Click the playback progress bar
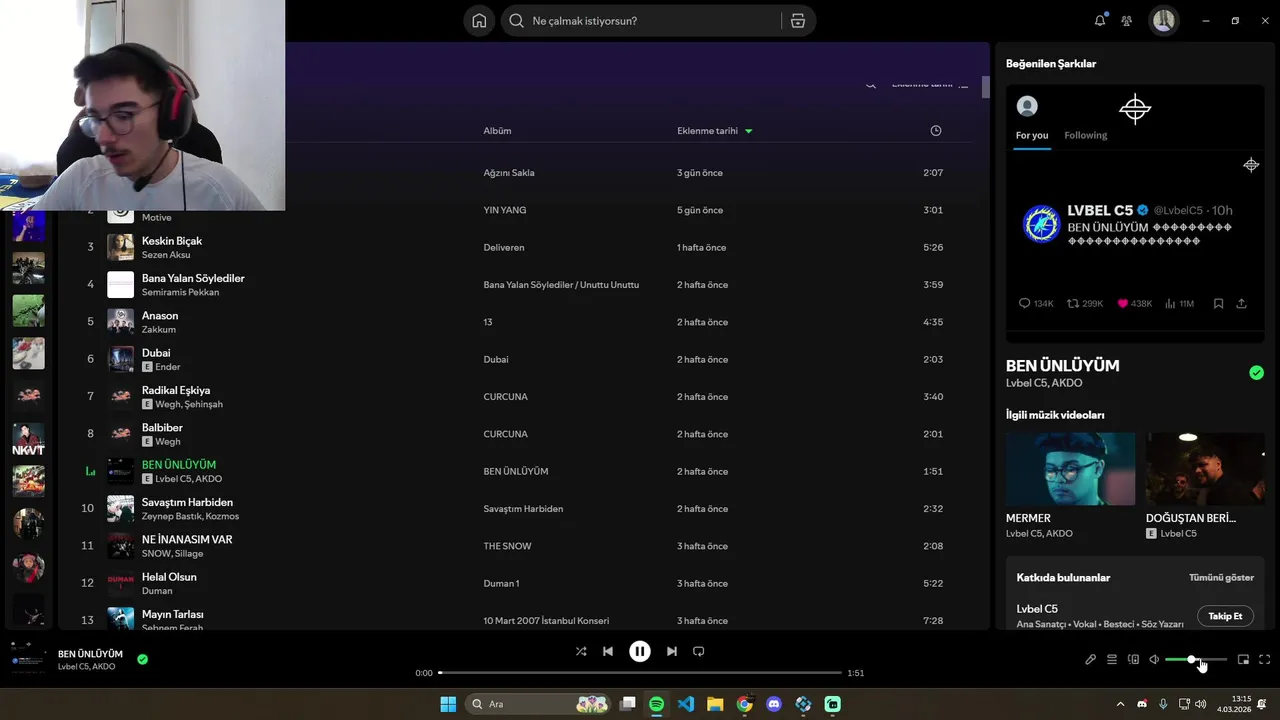Screen dimensions: 1280x720 640,673
